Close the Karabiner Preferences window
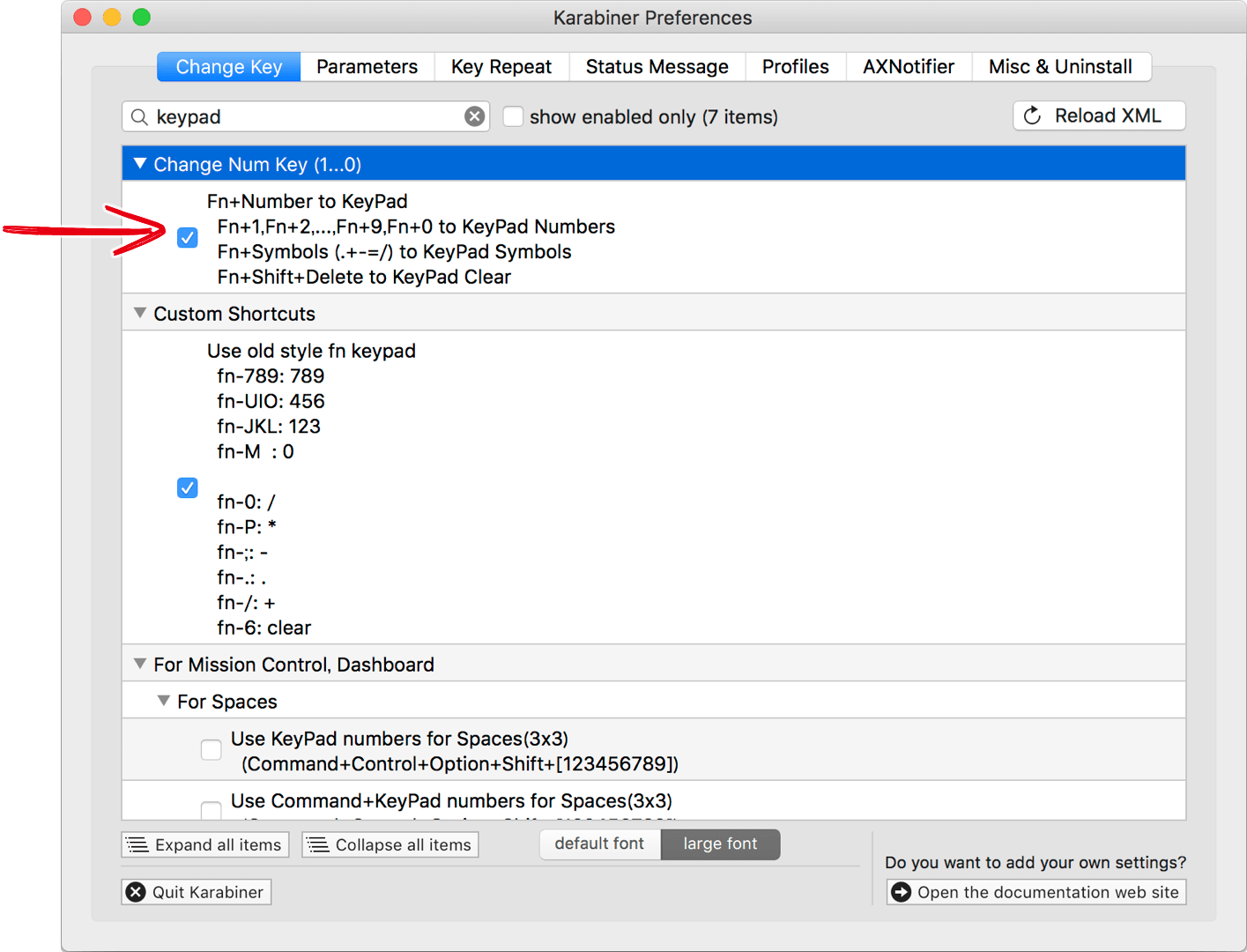The image size is (1247, 952). pyautogui.click(x=82, y=17)
